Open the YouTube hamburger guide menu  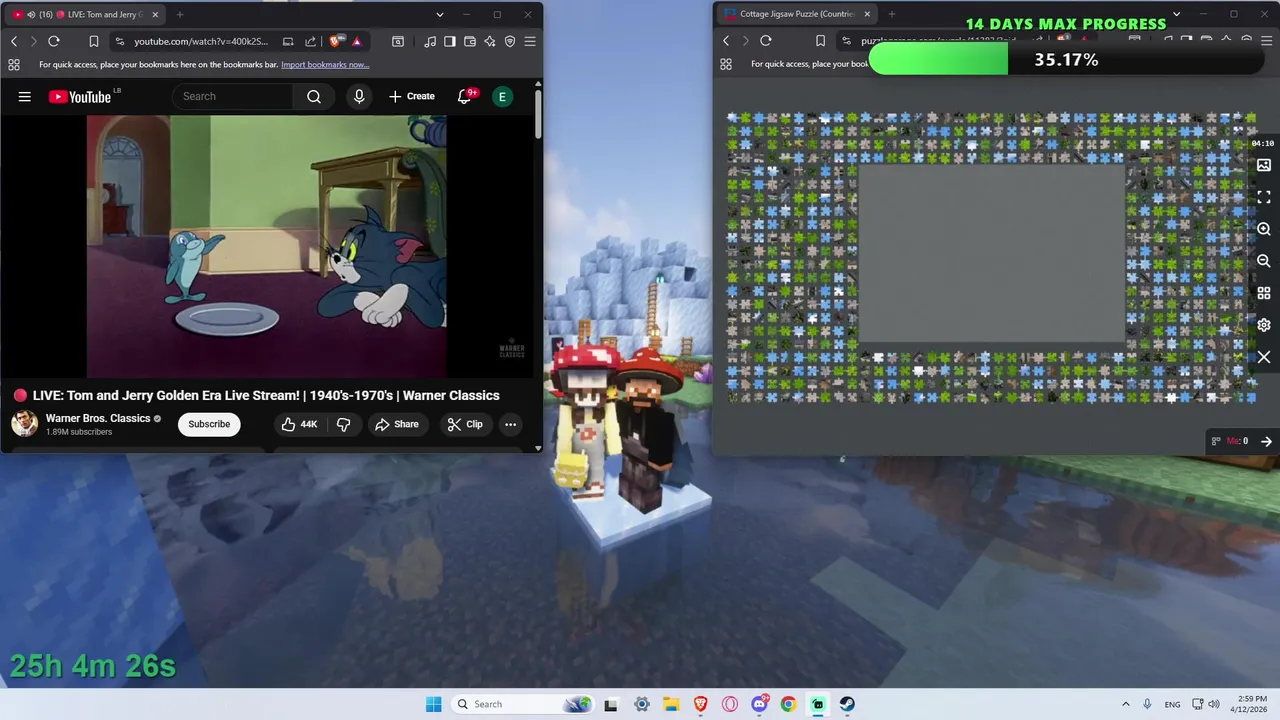(25, 96)
